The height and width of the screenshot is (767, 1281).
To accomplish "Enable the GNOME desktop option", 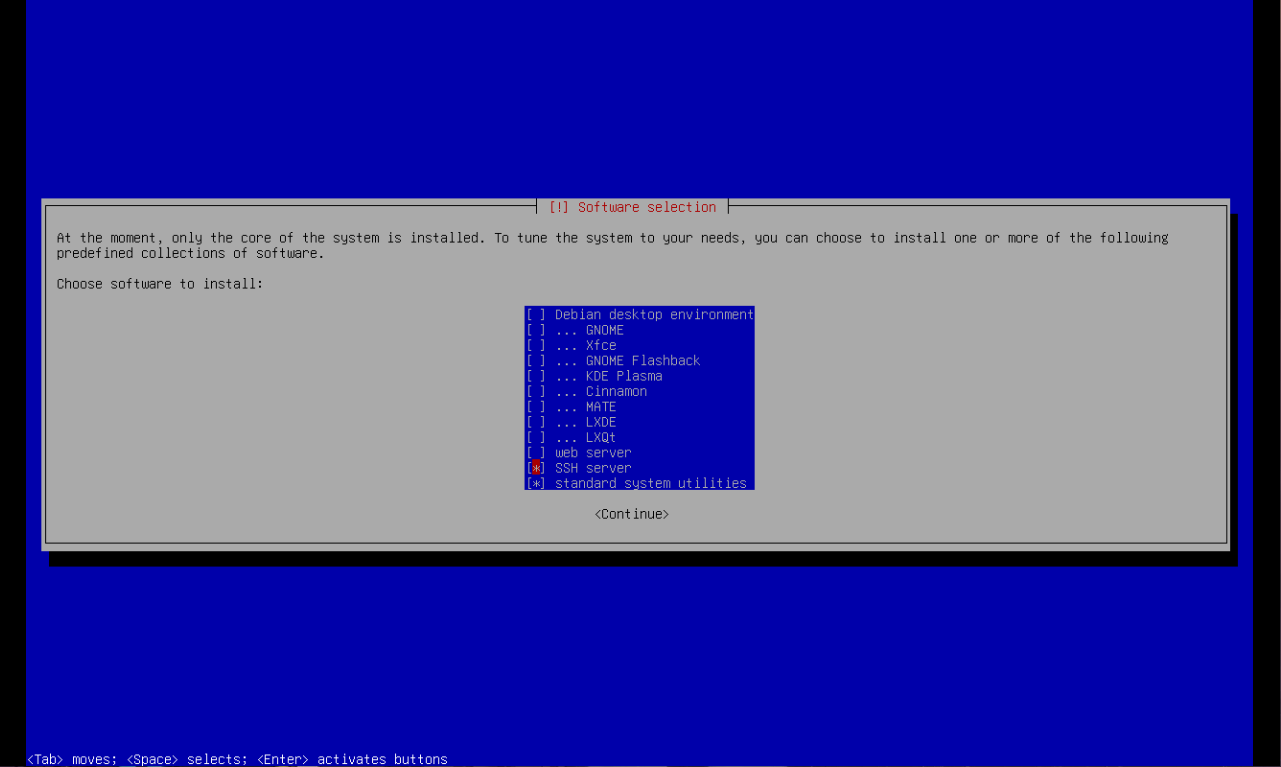I will [x=536, y=330].
